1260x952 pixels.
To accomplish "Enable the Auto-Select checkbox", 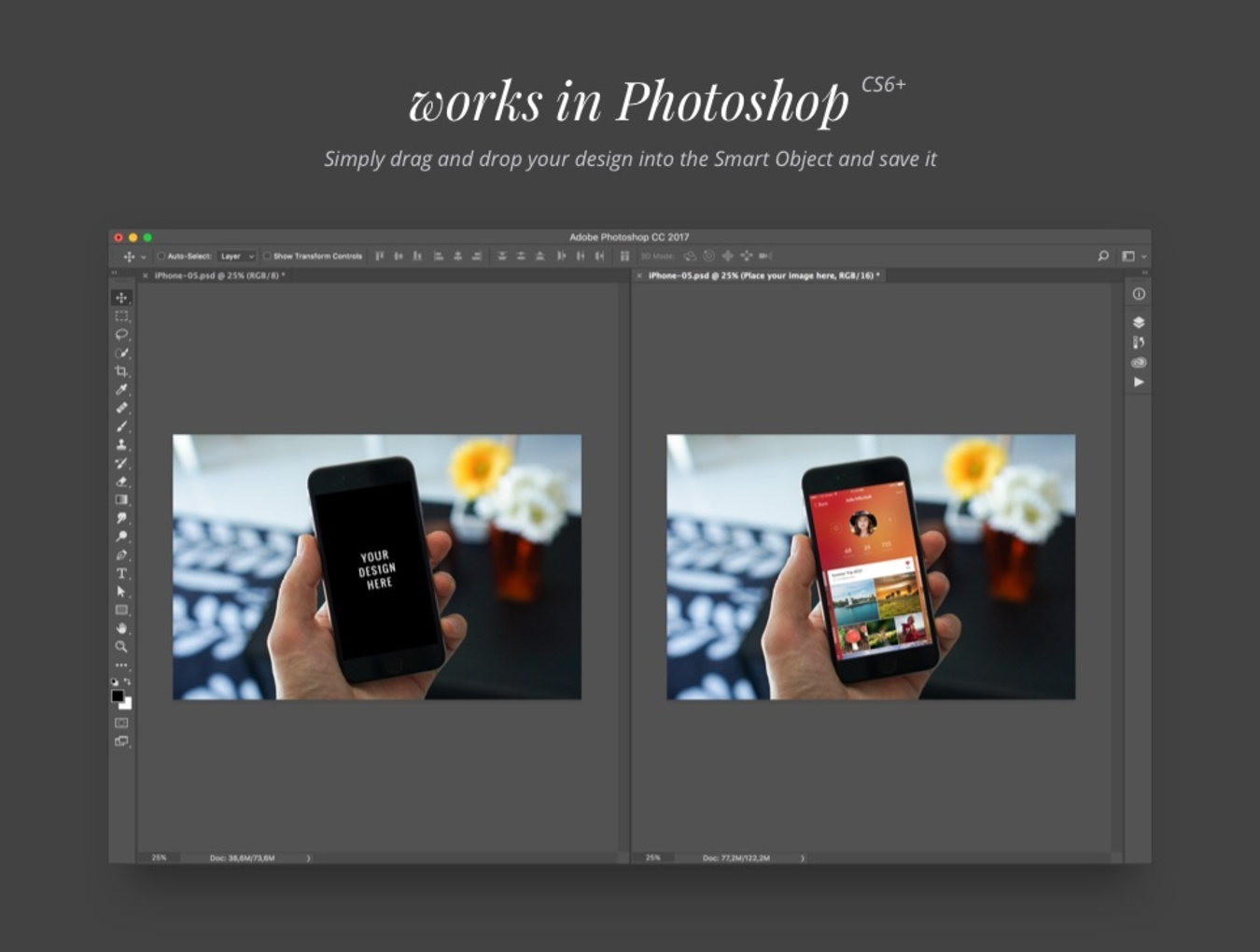I will pyautogui.click(x=161, y=256).
